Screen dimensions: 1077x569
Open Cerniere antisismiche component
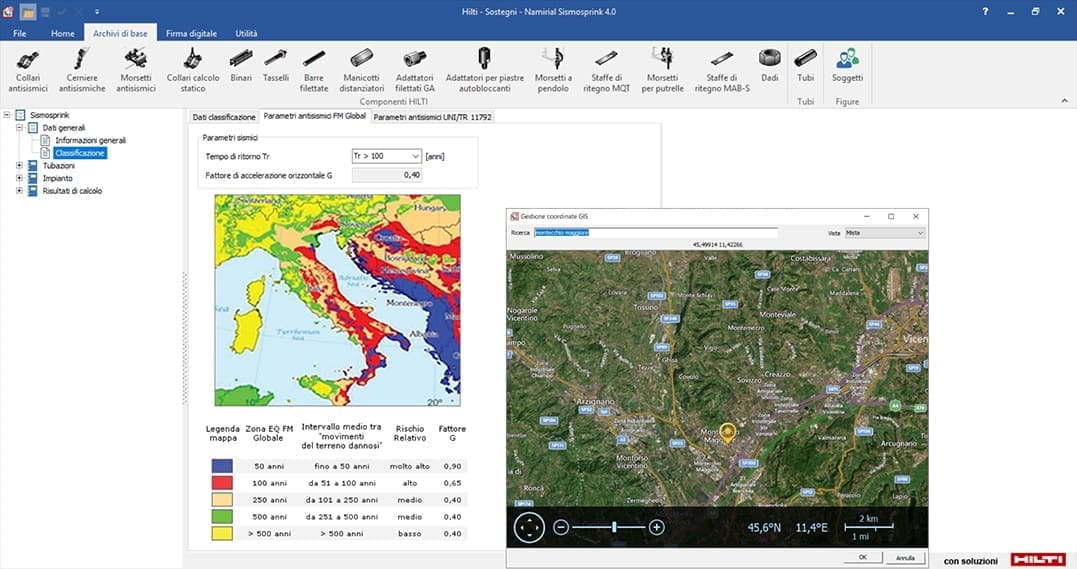tap(82, 69)
